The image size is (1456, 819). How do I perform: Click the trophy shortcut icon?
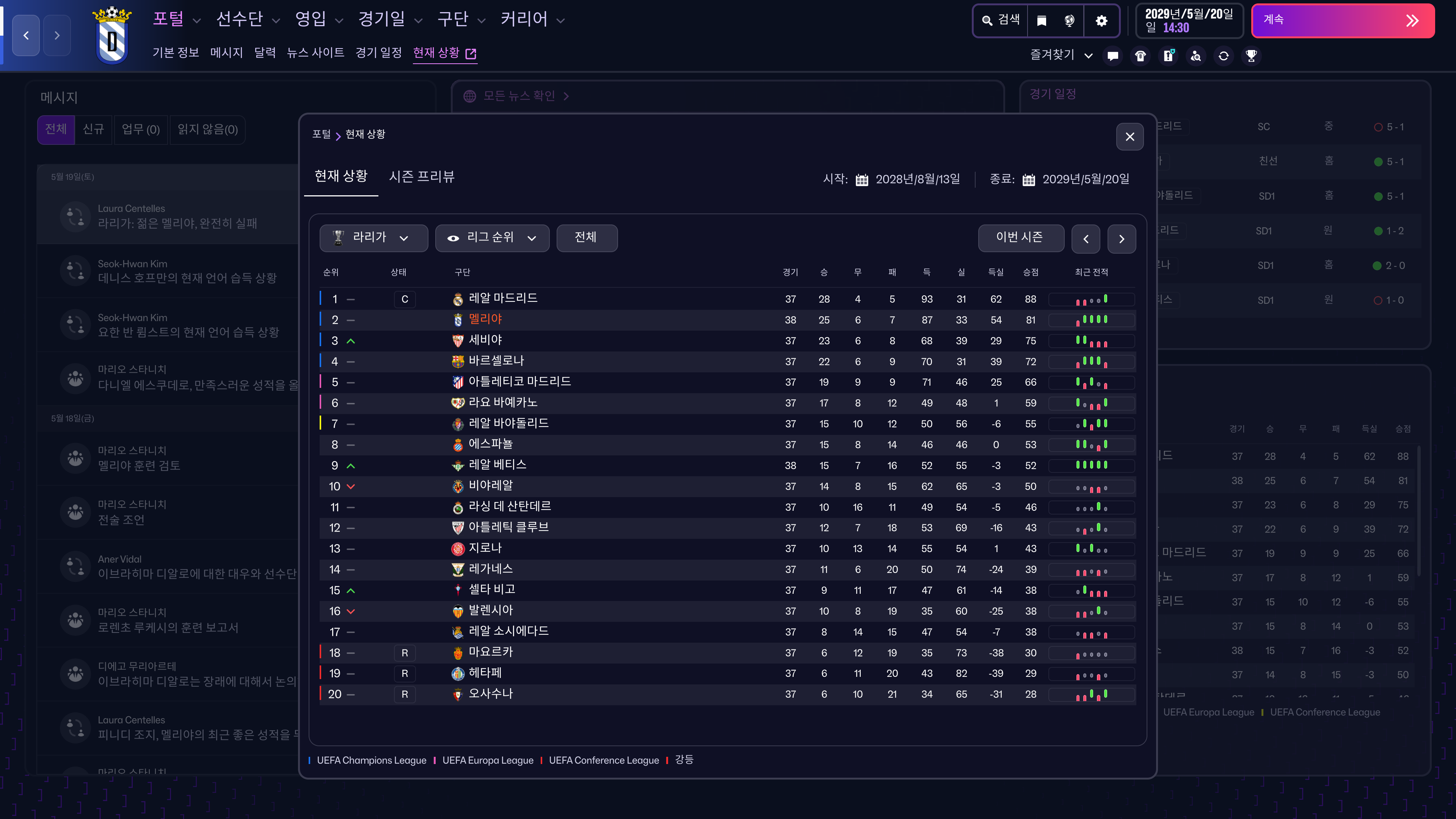coord(1251,56)
